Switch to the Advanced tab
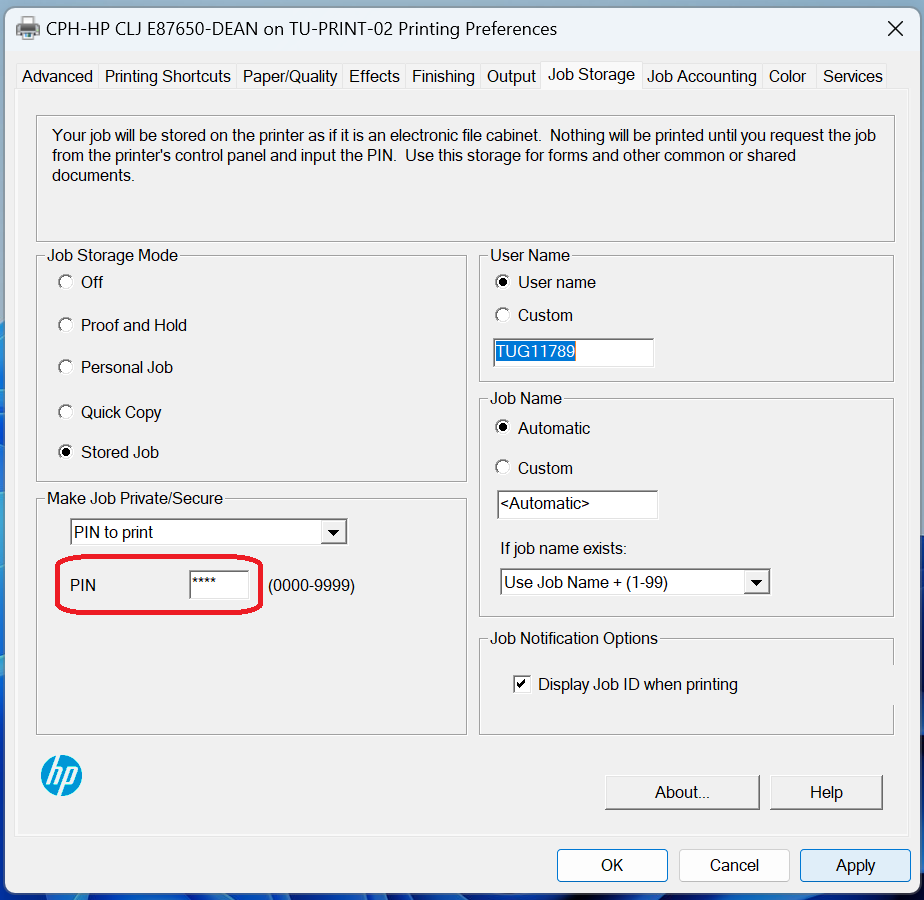The width and height of the screenshot is (924, 900). point(57,77)
